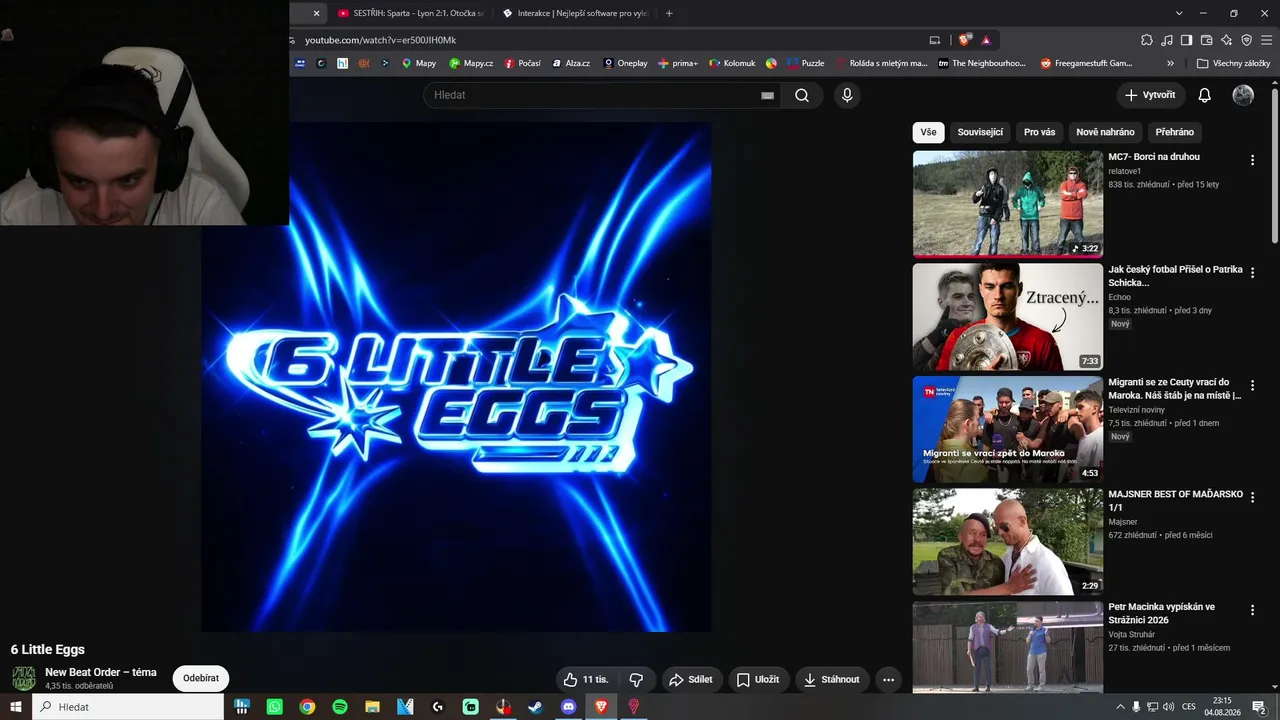
Task: Open the Mapy.cz bookmark
Action: coord(471,63)
